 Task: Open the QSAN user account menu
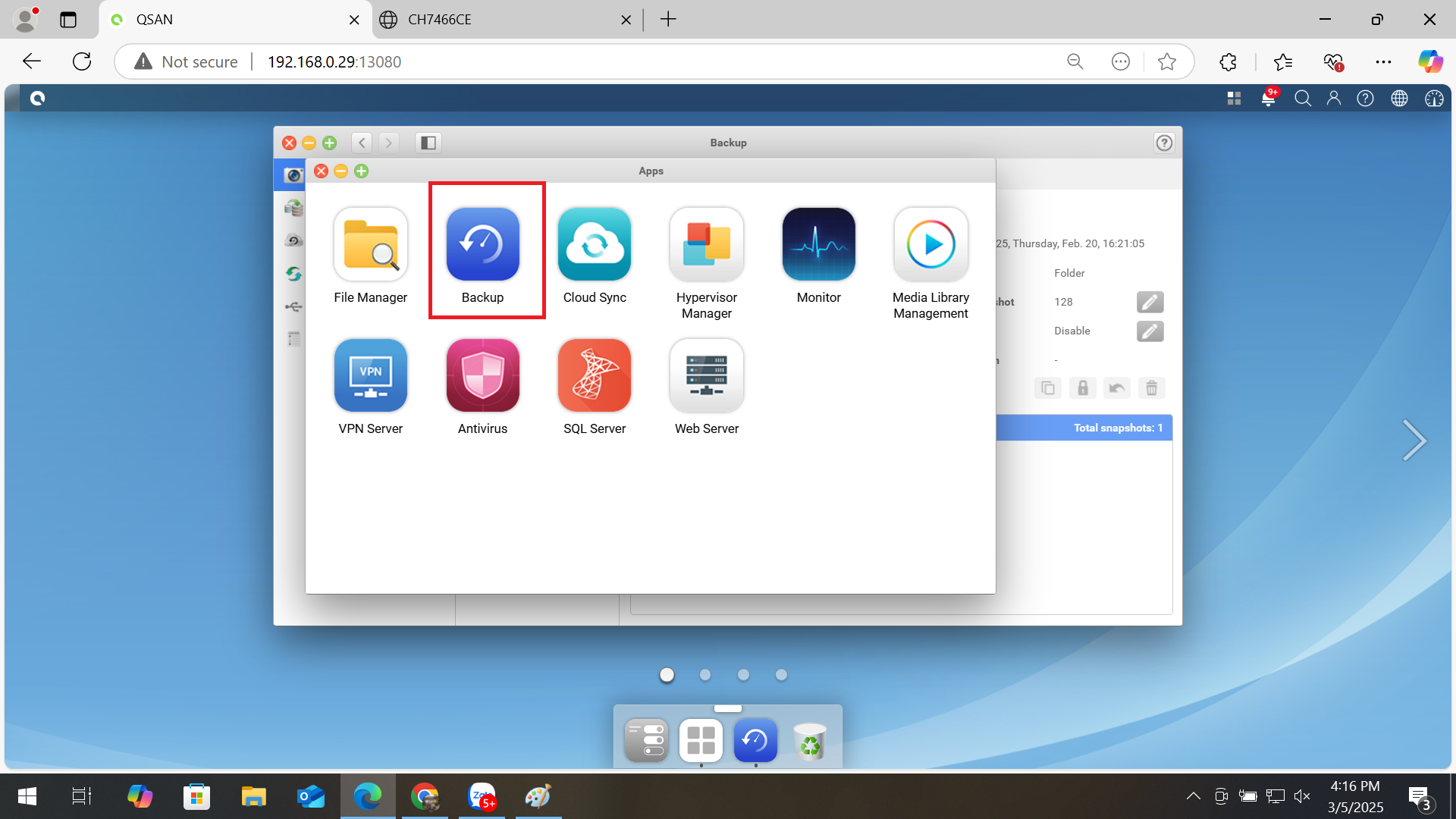(x=1334, y=98)
